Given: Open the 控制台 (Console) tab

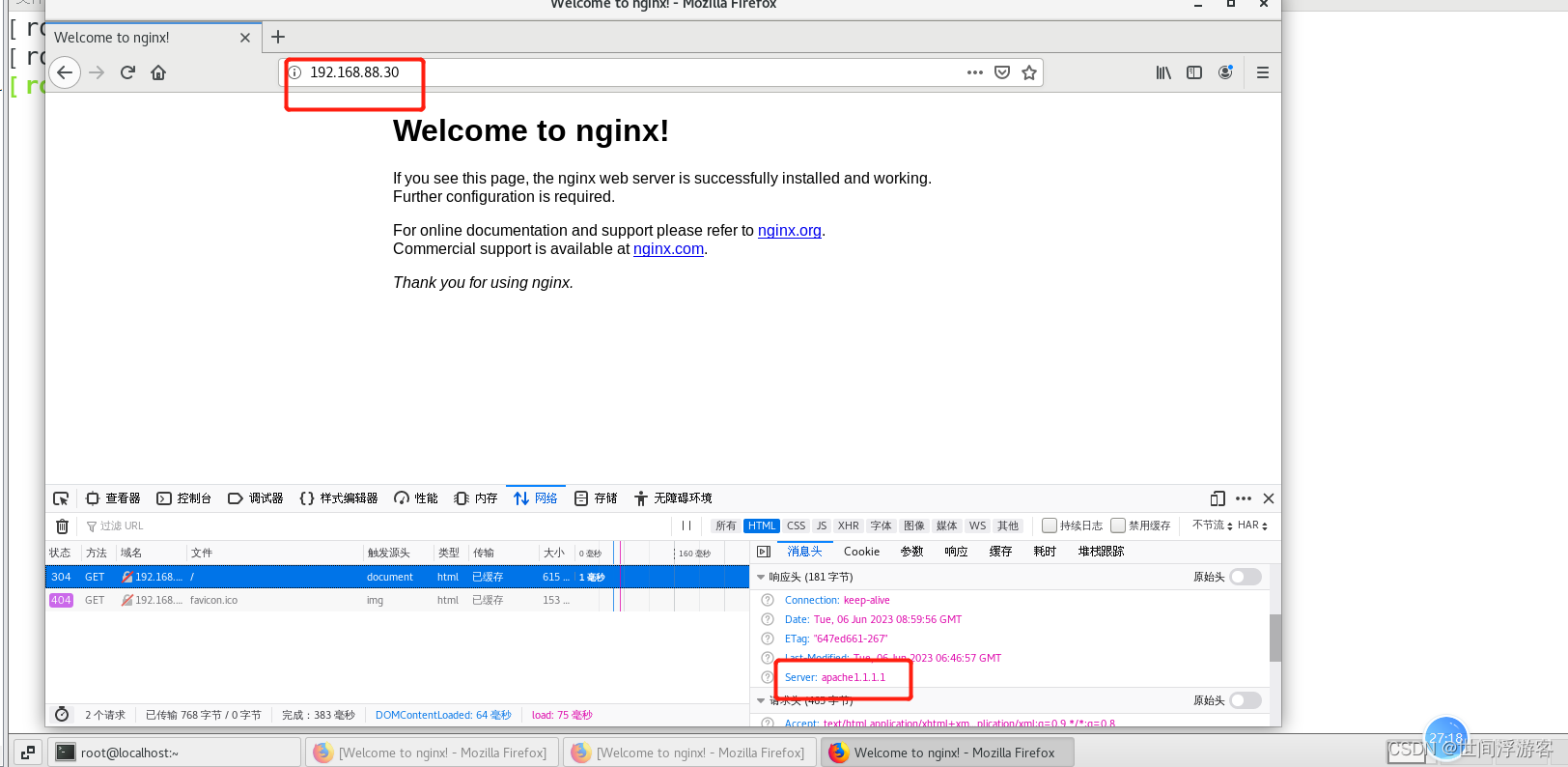Looking at the screenshot, I should pyautogui.click(x=184, y=498).
